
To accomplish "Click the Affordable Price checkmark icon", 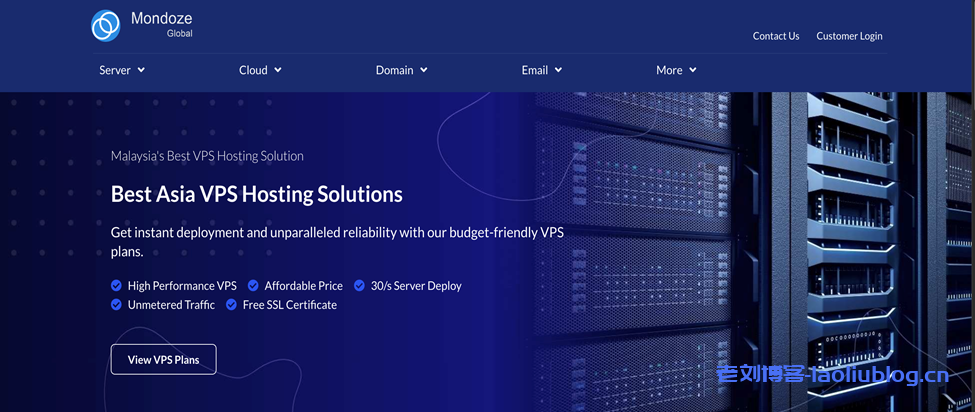I will click(x=253, y=286).
